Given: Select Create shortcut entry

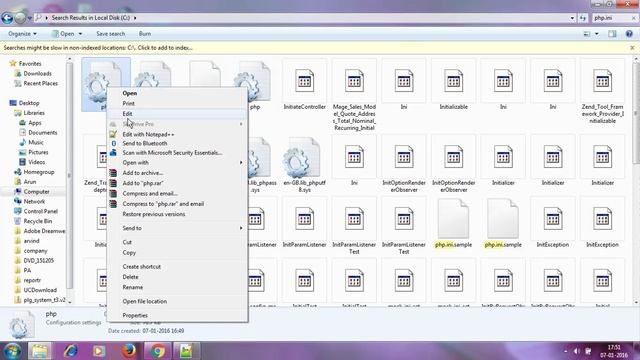Looking at the screenshot, I should [x=177, y=267].
